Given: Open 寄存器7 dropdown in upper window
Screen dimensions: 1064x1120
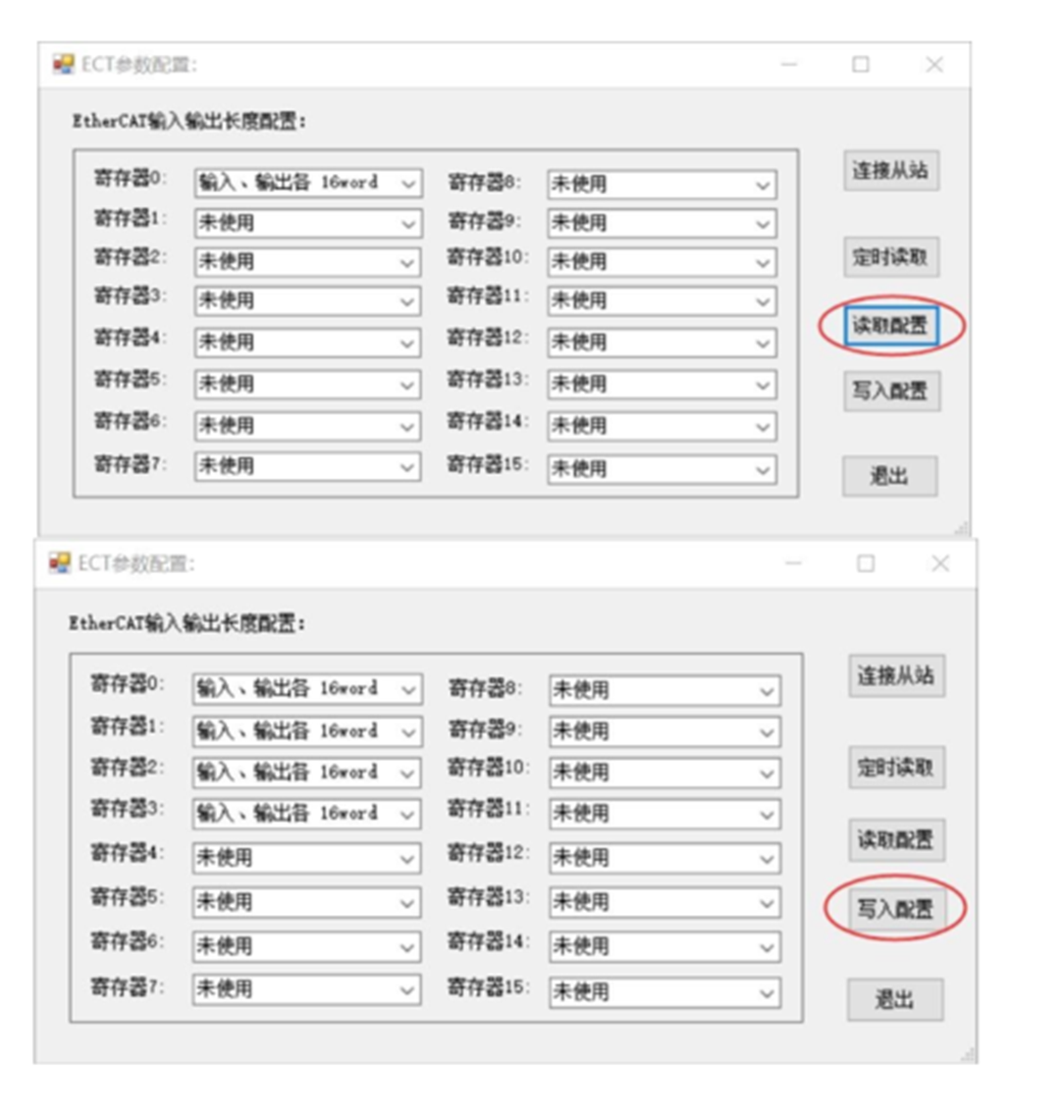Looking at the screenshot, I should tap(308, 466).
